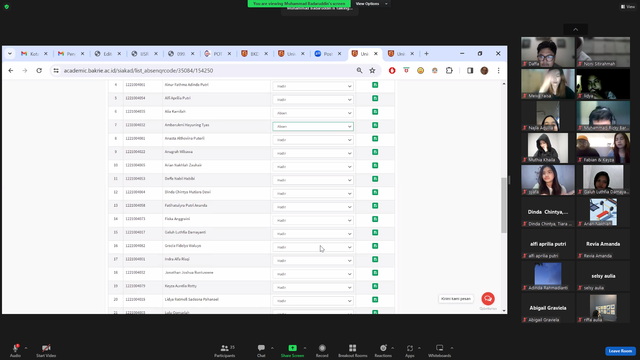The width and height of the screenshot is (640, 360).
Task: Click the zoom magnifier icon in address bar
Action: coord(359,71)
